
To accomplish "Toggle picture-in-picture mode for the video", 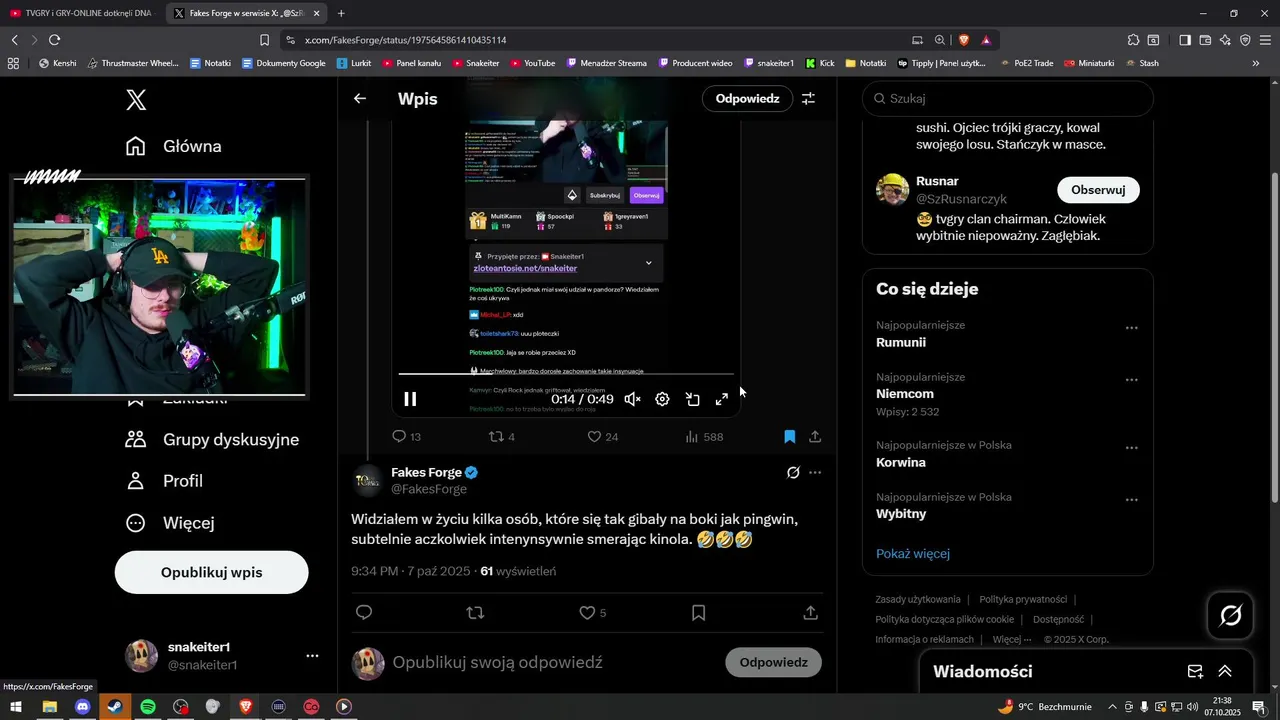I will point(692,399).
